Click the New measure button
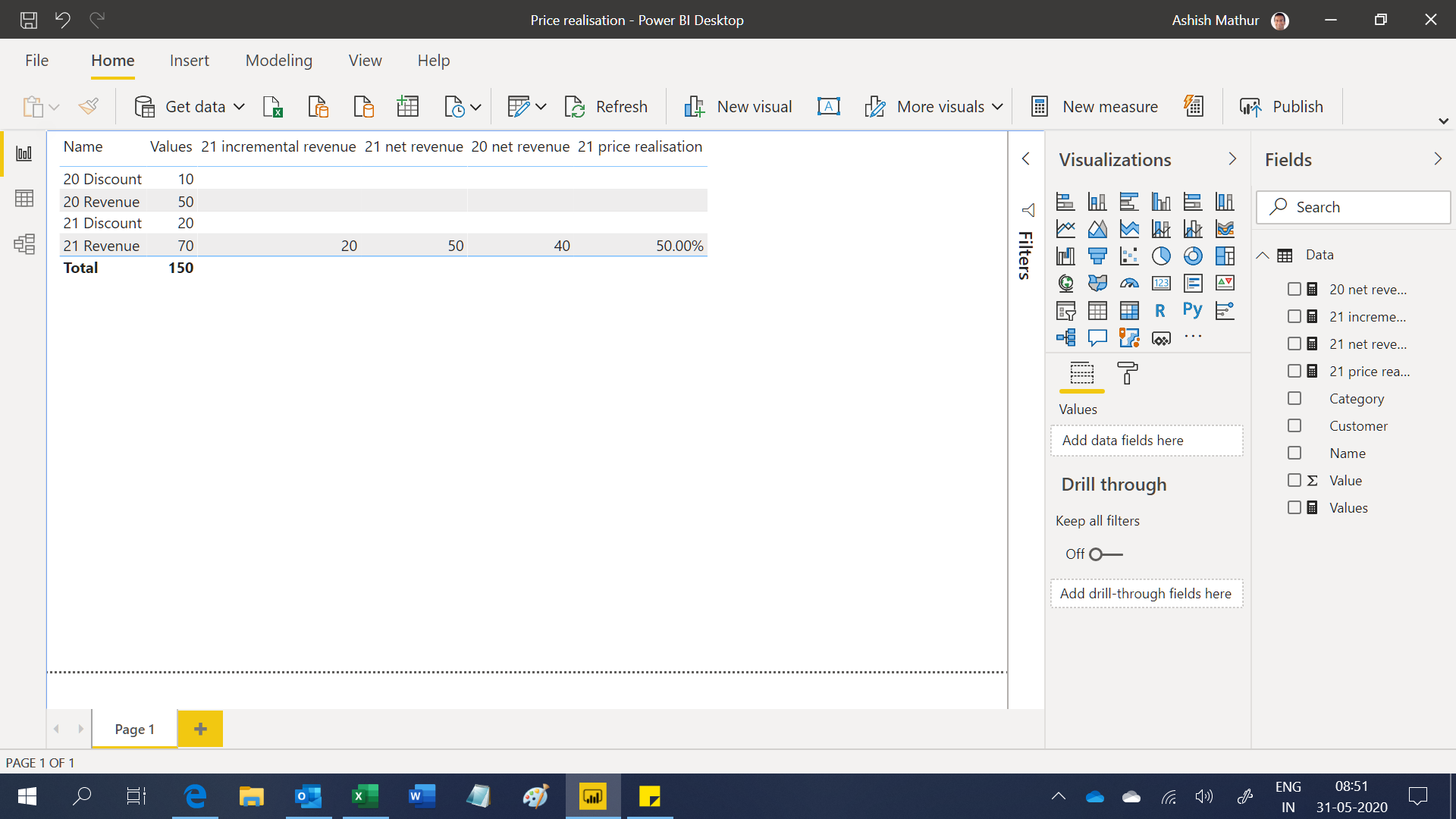The height and width of the screenshot is (819, 1456). point(1094,107)
